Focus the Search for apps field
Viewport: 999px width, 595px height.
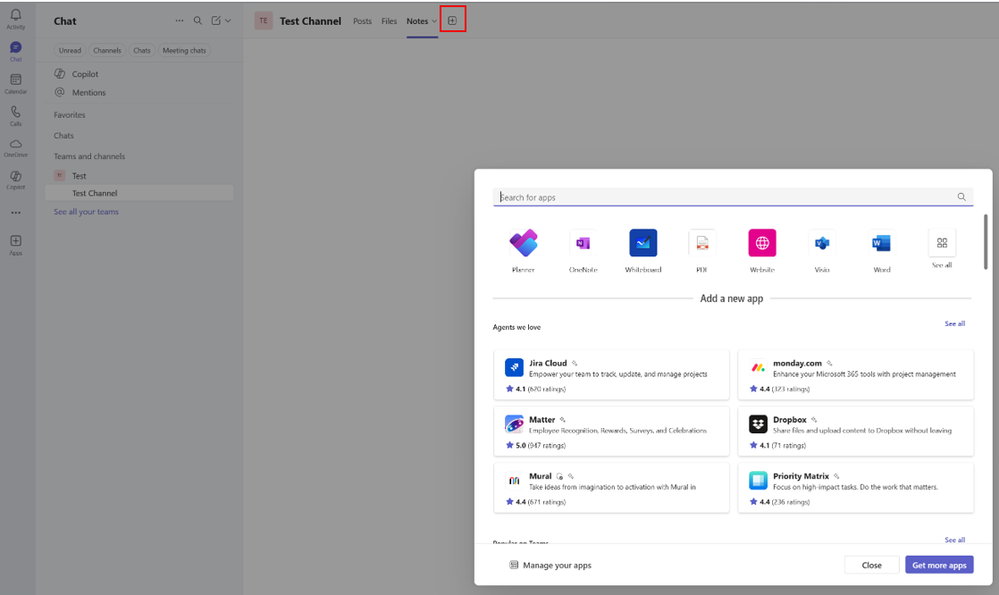coord(733,197)
